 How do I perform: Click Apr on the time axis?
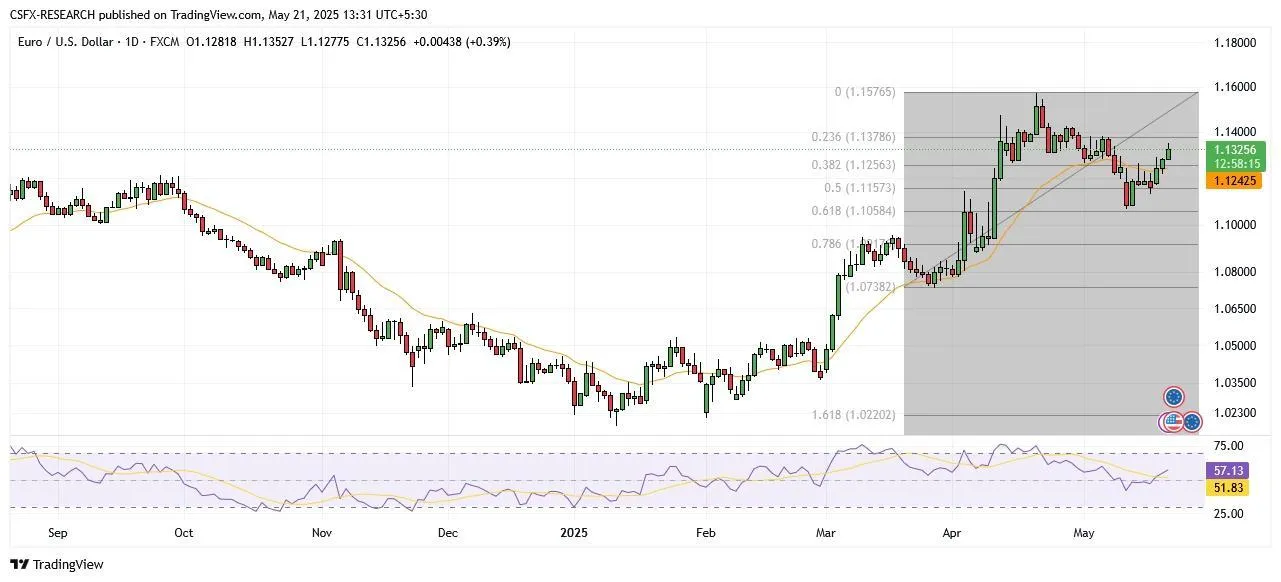[952, 533]
